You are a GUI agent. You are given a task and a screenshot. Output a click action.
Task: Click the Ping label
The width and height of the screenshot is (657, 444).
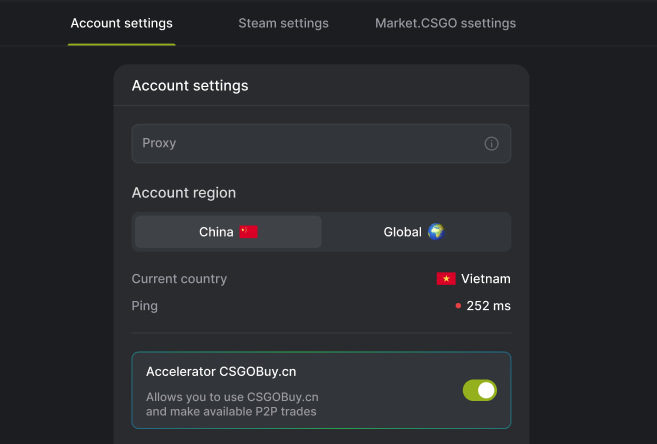pos(145,306)
